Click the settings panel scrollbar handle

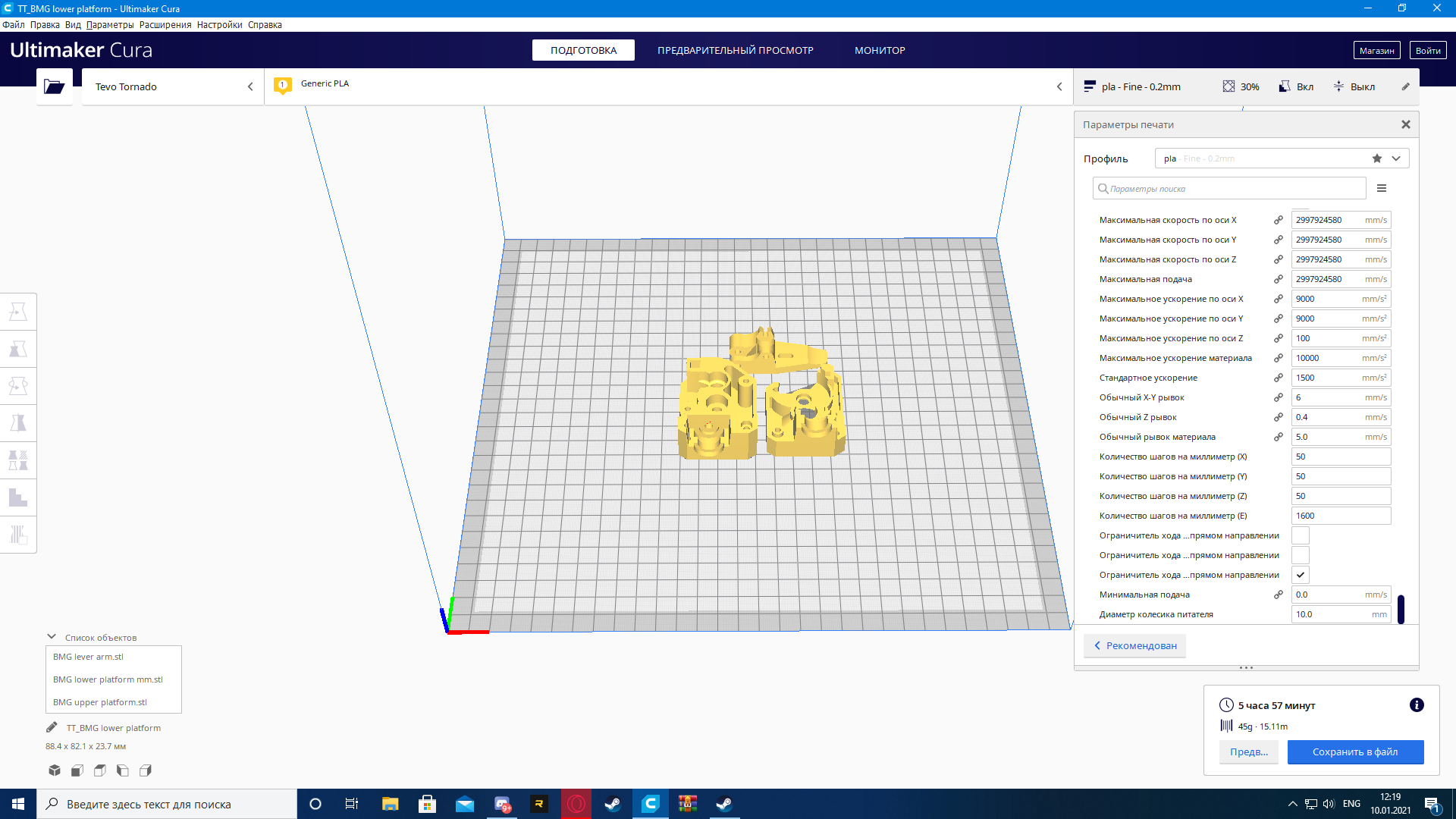[1401, 609]
